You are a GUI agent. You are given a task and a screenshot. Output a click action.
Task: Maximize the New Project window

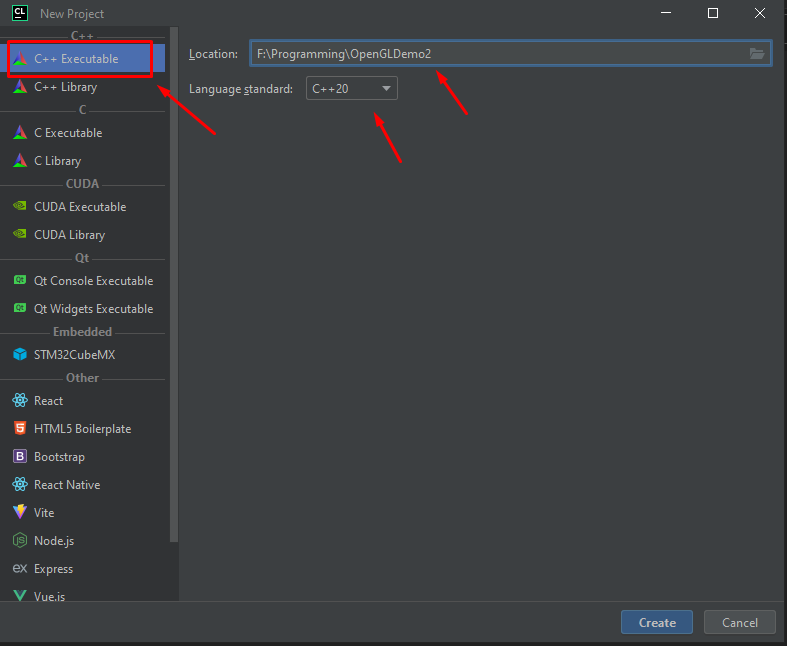713,13
